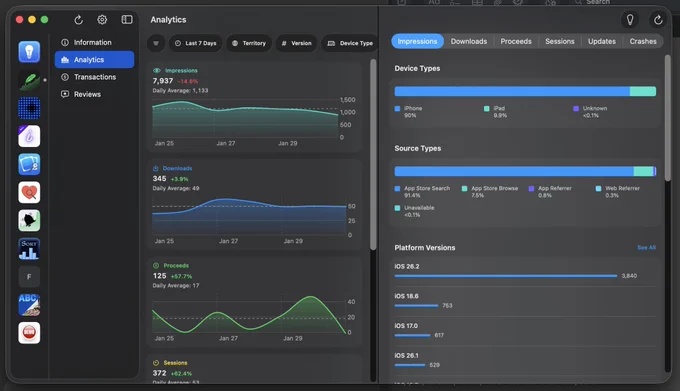This screenshot has height=391, width=680.
Task: Select the red Demo app icon
Action: pos(29,333)
